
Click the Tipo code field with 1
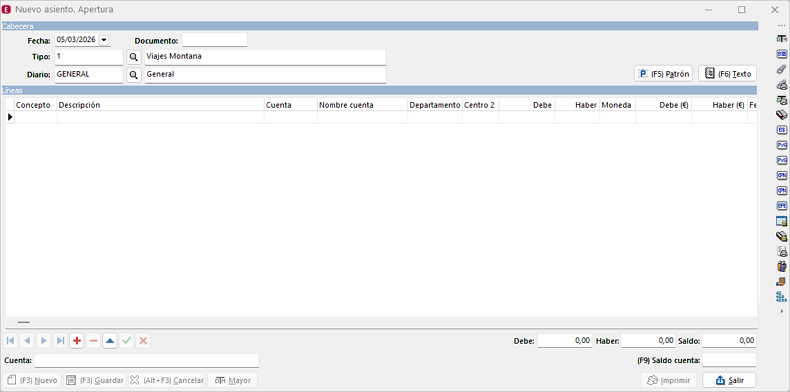(x=89, y=57)
